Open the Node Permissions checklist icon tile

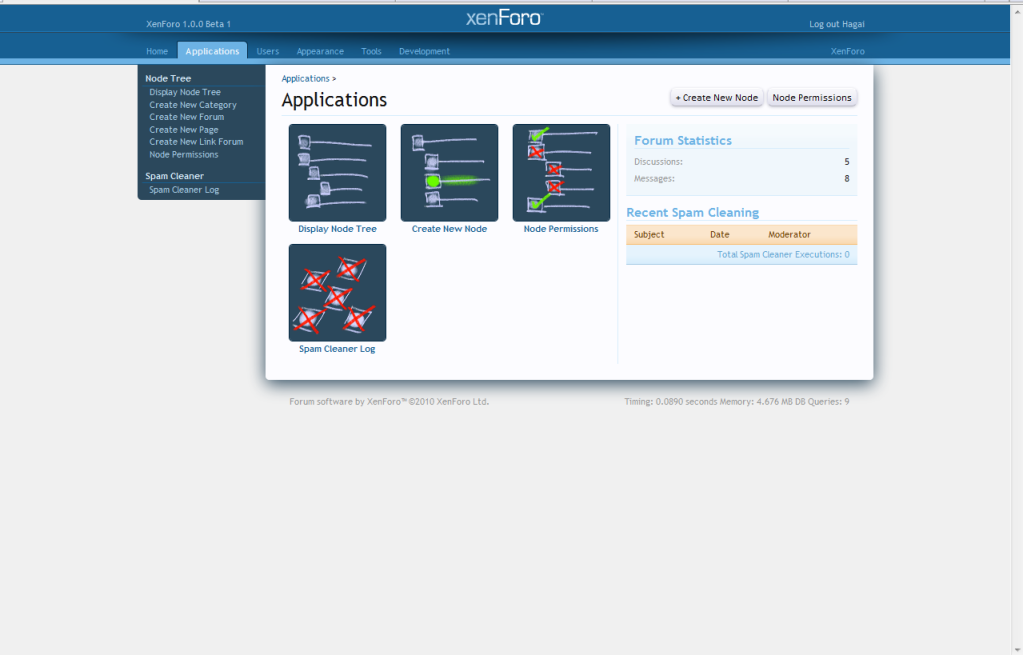tap(561, 173)
